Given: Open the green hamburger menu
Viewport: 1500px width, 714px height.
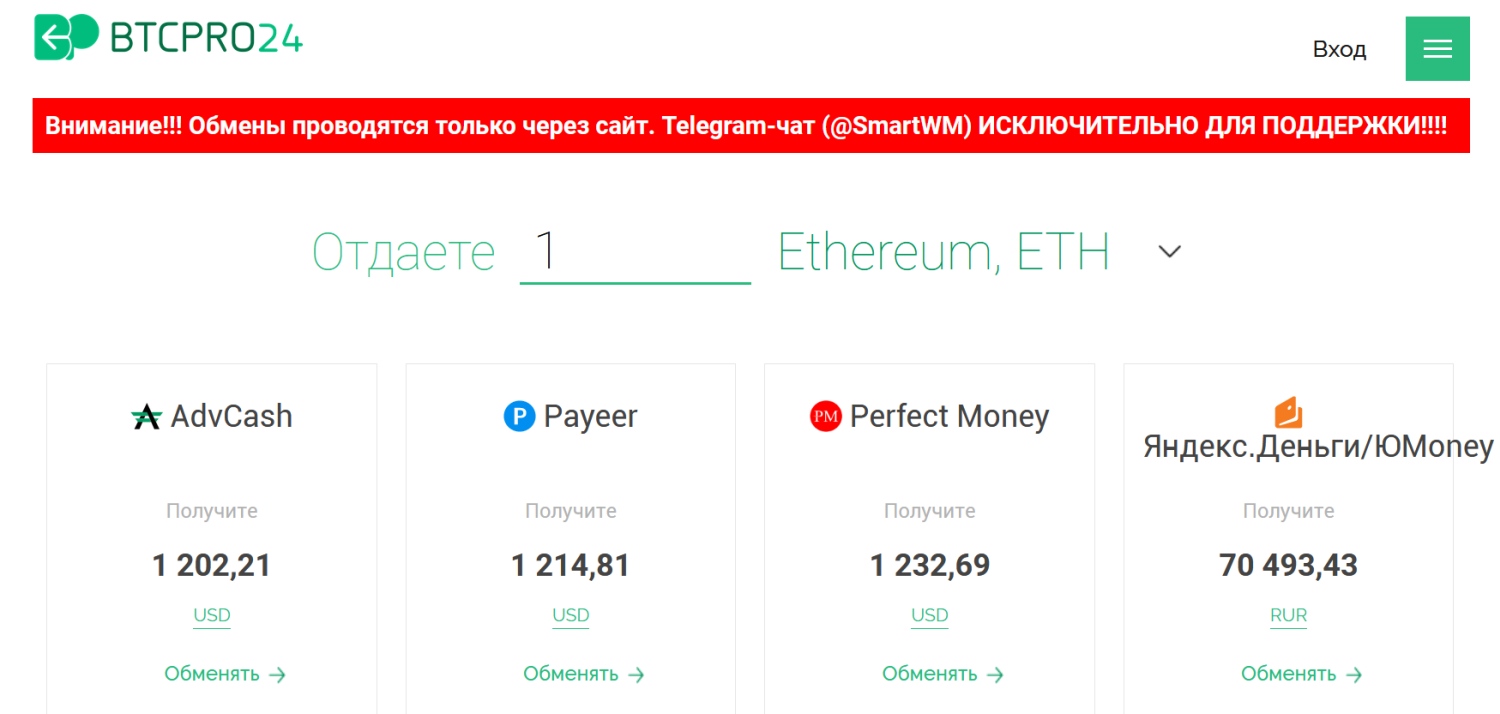Looking at the screenshot, I should (1437, 49).
